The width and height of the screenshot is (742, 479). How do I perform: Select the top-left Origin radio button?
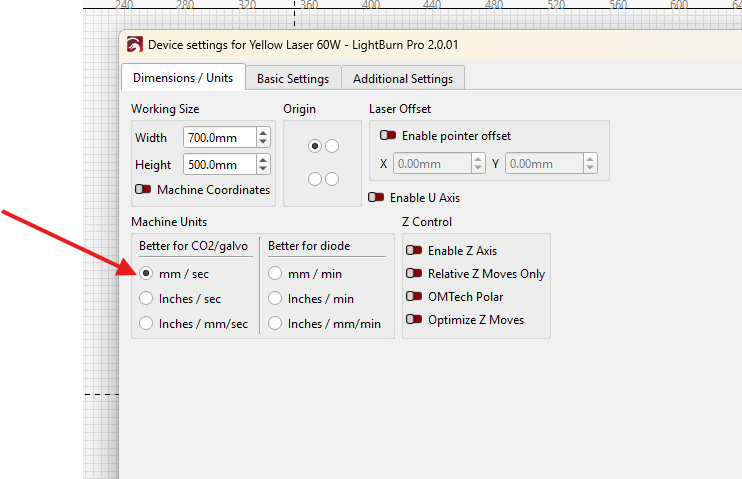(x=315, y=146)
